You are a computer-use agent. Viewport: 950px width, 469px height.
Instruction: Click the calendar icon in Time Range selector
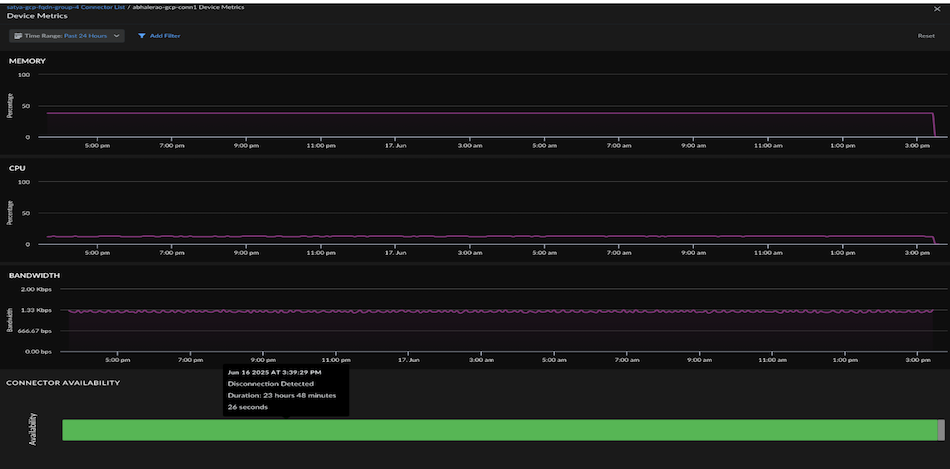[x=19, y=36]
